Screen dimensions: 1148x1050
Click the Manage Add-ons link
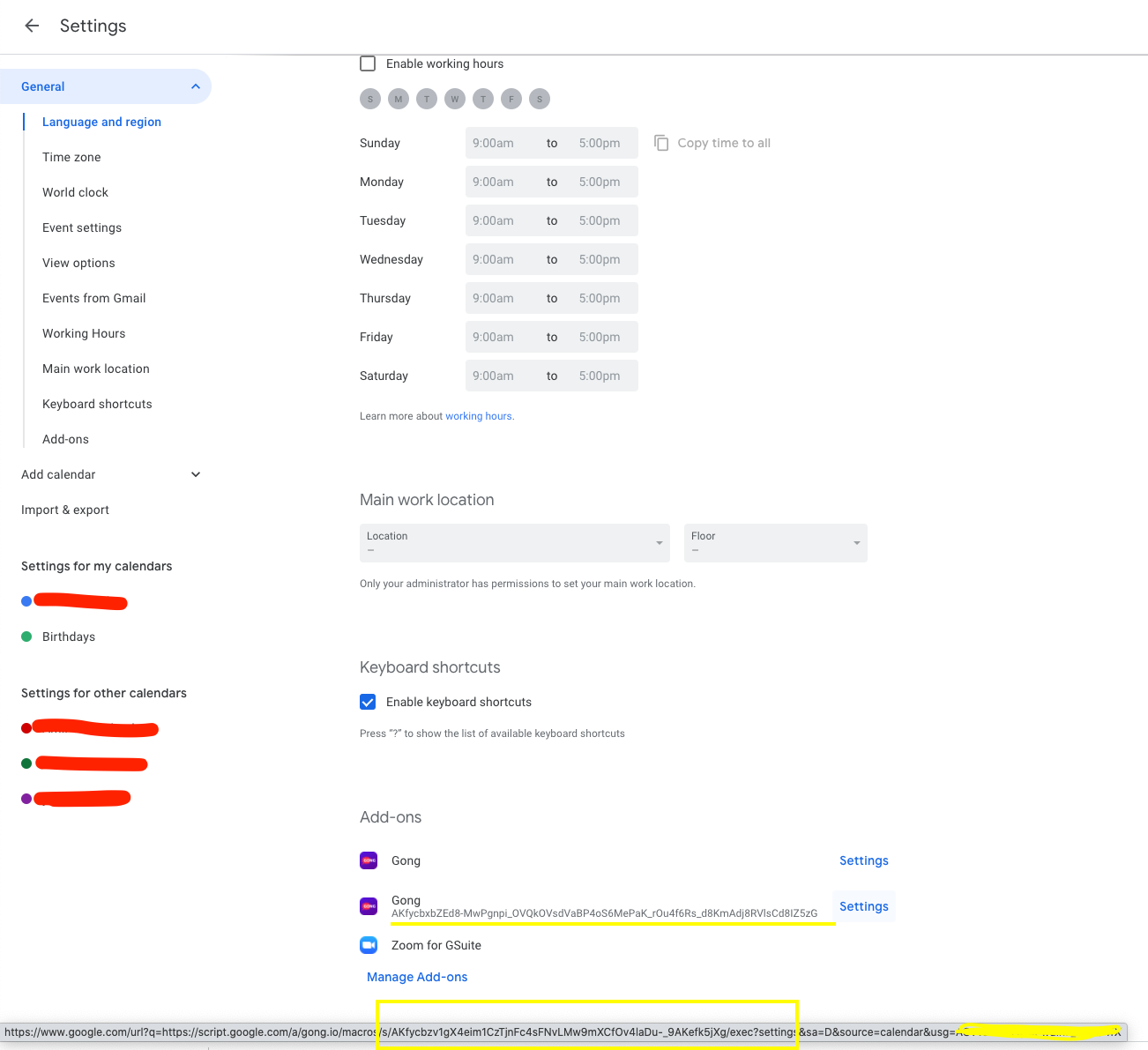[x=417, y=977]
